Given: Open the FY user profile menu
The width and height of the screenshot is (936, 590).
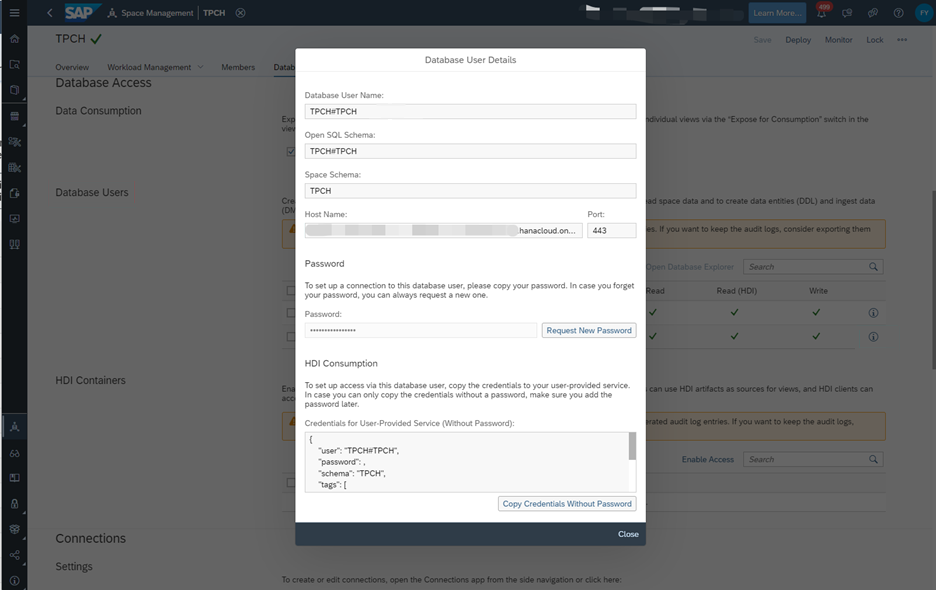Looking at the screenshot, I should 922,13.
